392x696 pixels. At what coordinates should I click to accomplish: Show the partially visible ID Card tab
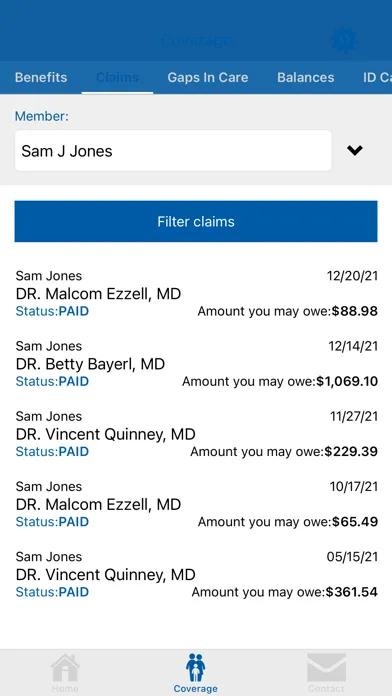pos(377,77)
